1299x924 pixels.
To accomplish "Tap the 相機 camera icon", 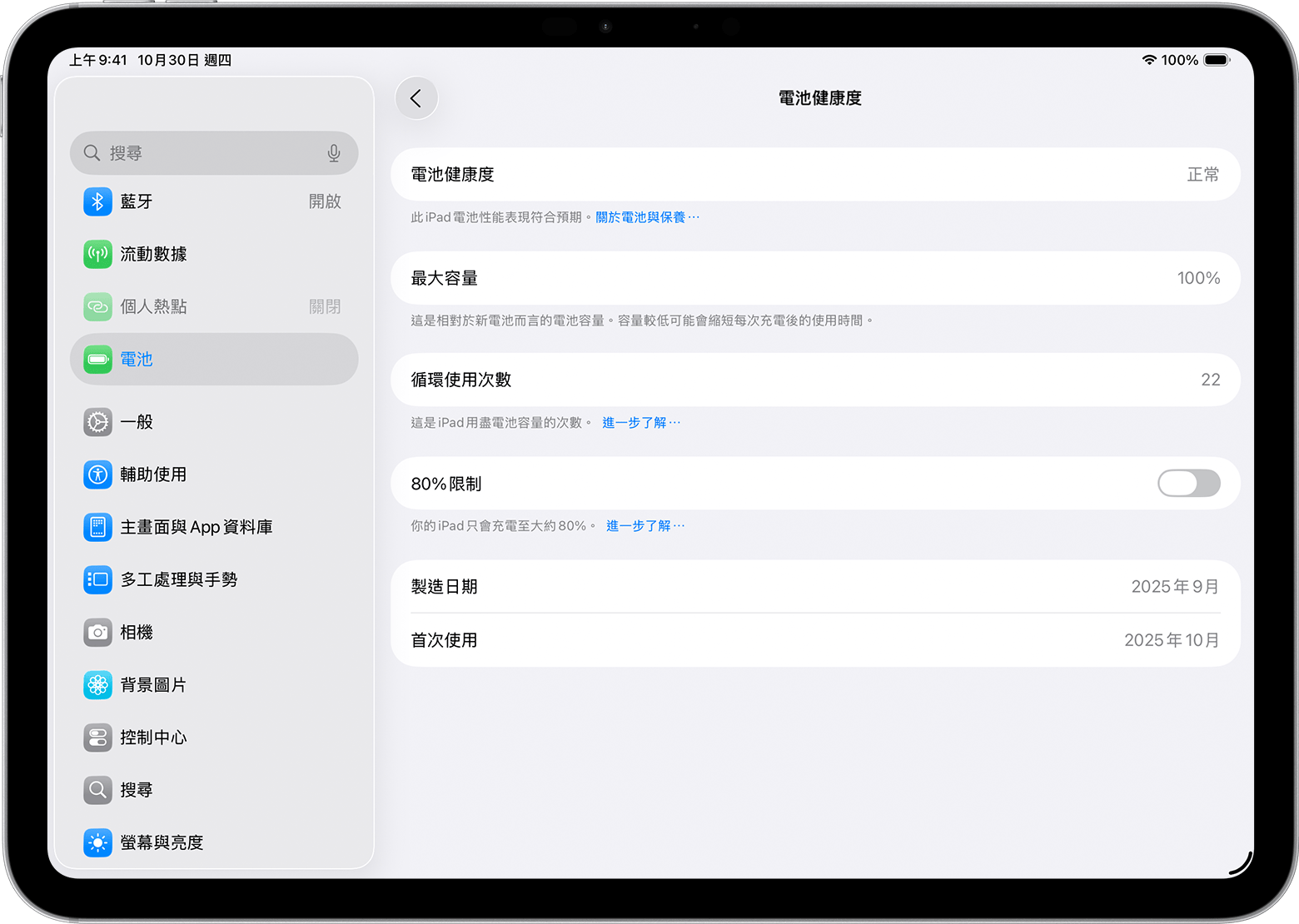I will pos(97,633).
